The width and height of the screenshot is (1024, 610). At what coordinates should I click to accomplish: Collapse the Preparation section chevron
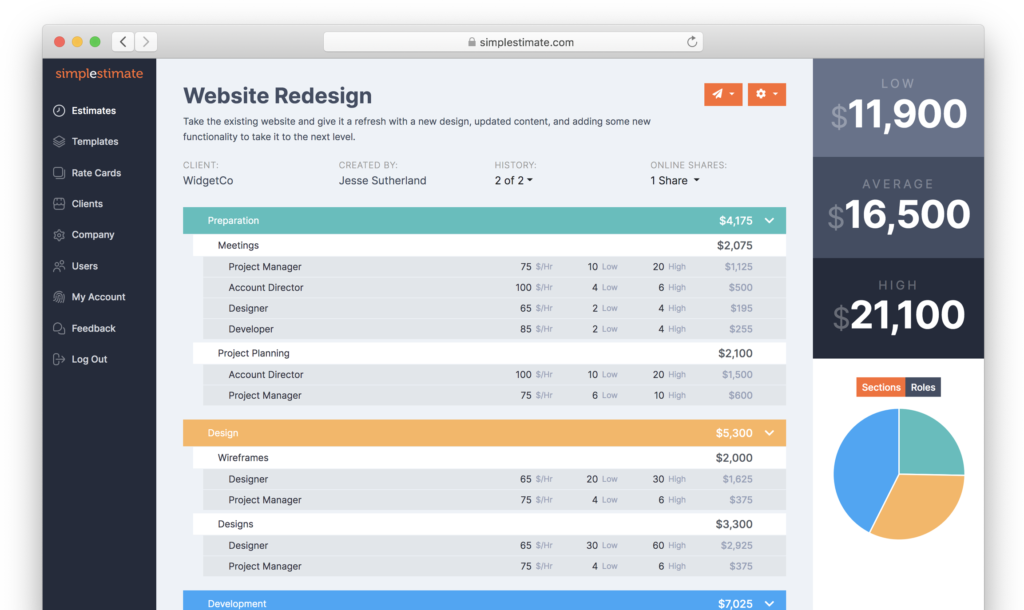click(769, 221)
